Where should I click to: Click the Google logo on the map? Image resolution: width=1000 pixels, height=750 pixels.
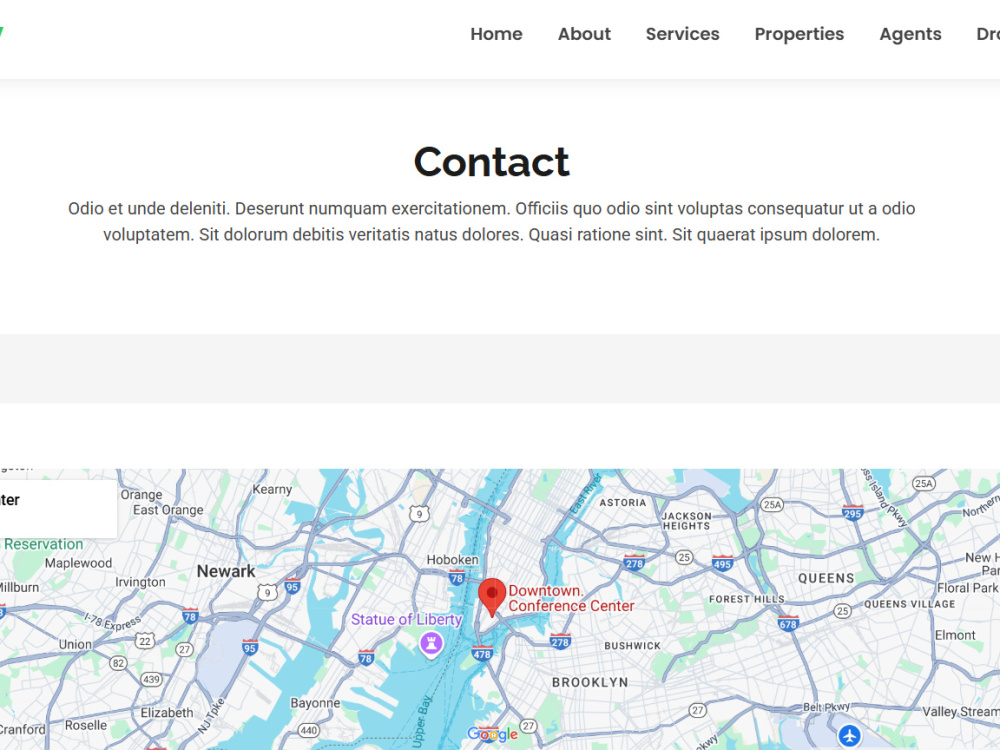point(492,734)
